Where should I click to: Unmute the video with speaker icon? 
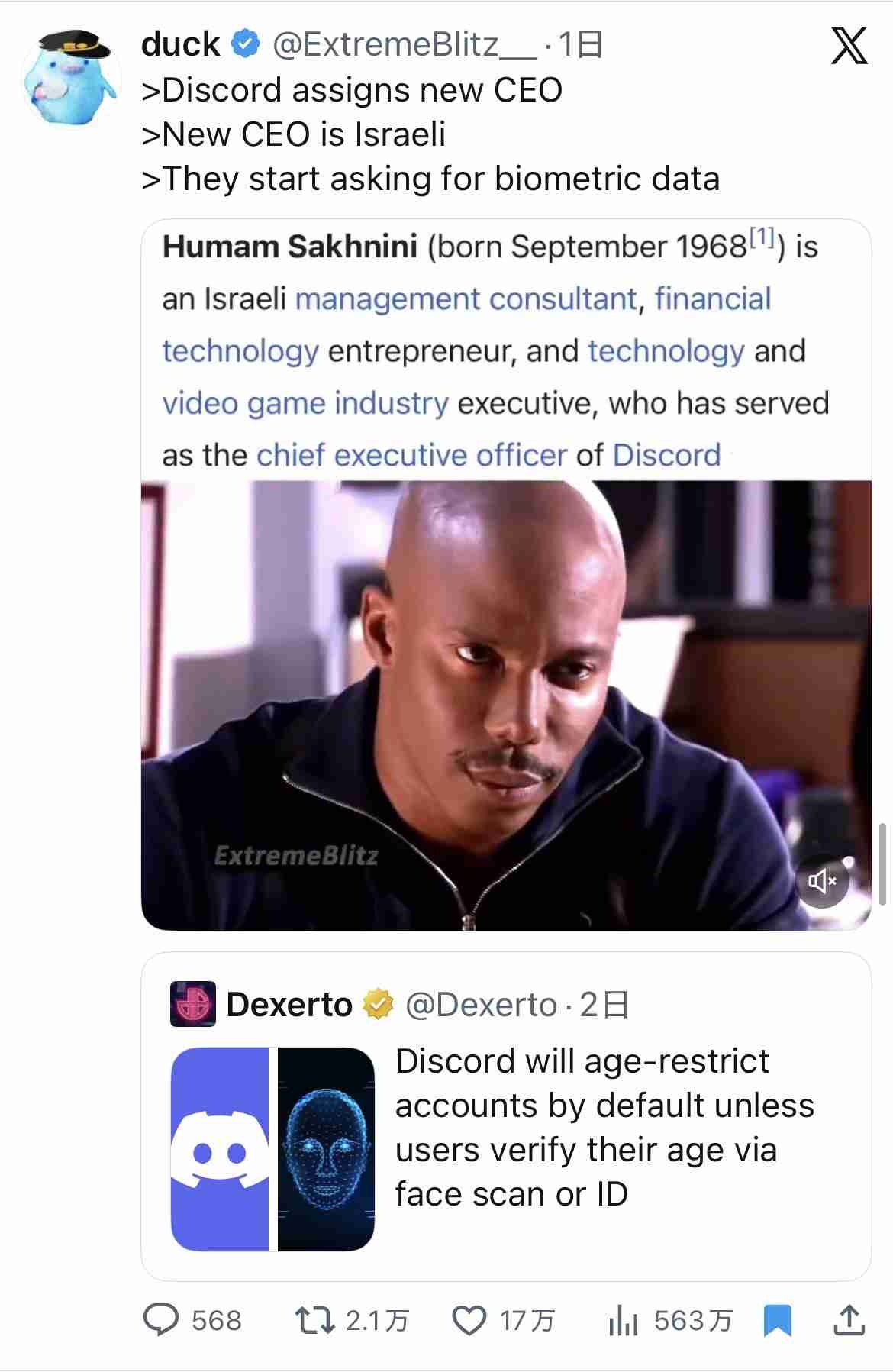823,881
